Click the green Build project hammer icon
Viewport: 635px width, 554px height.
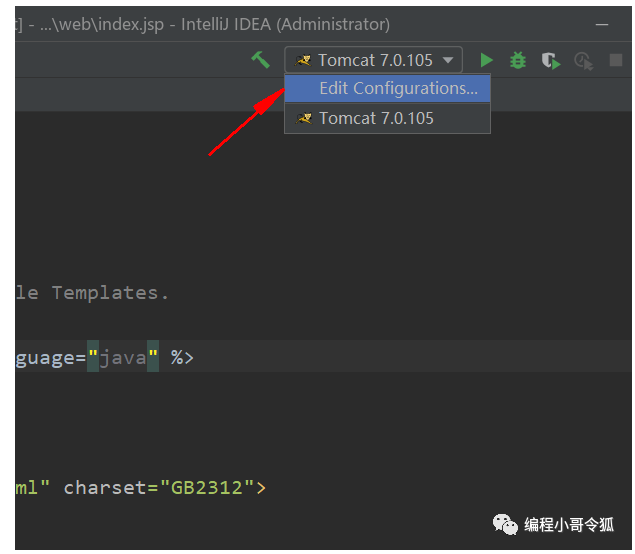point(260,60)
